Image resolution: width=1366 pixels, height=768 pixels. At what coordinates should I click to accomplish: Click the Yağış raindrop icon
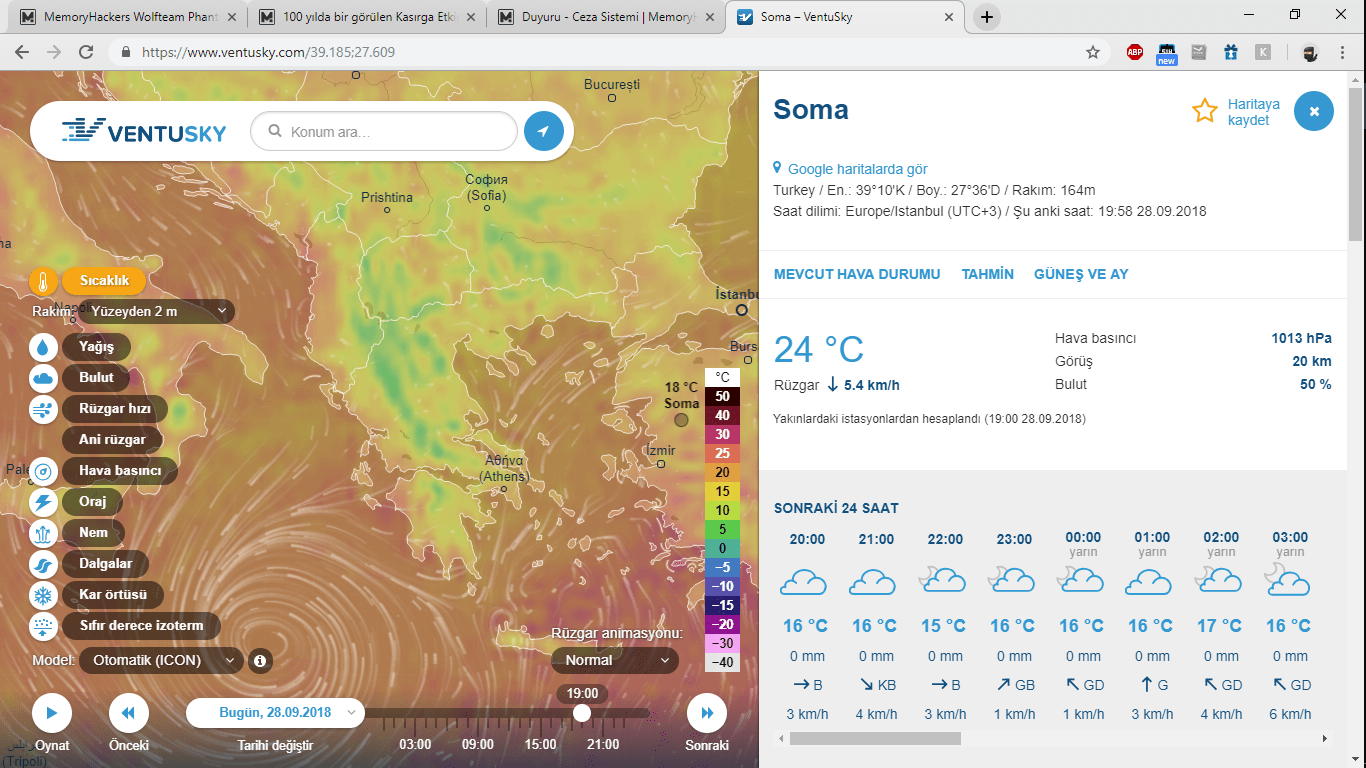[44, 347]
